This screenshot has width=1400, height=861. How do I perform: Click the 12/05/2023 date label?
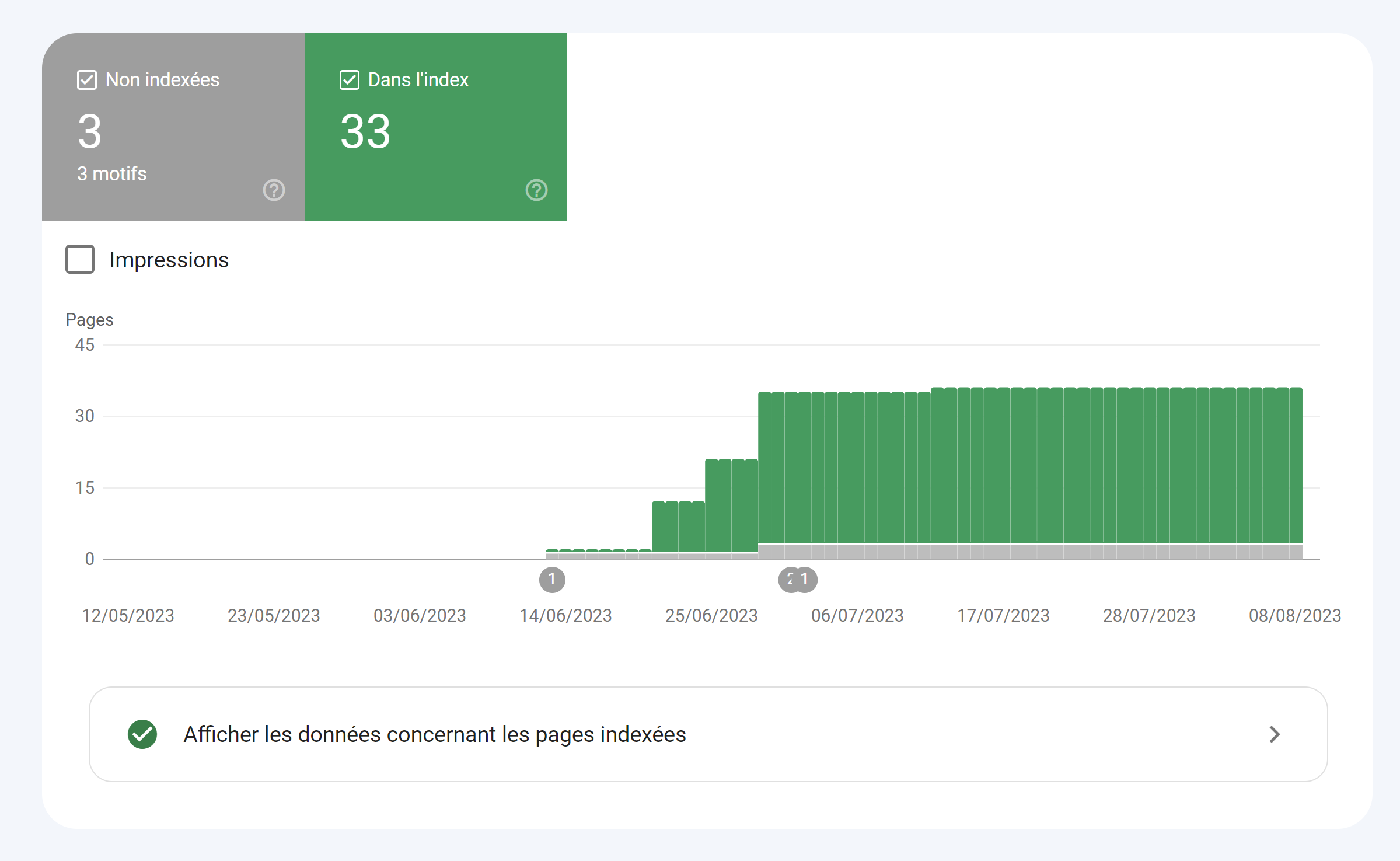tap(128, 616)
